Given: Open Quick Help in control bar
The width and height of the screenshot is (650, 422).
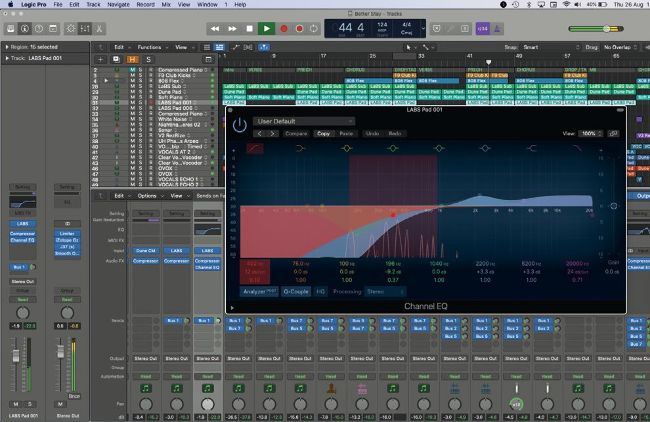Looking at the screenshot, I should click(x=39, y=29).
